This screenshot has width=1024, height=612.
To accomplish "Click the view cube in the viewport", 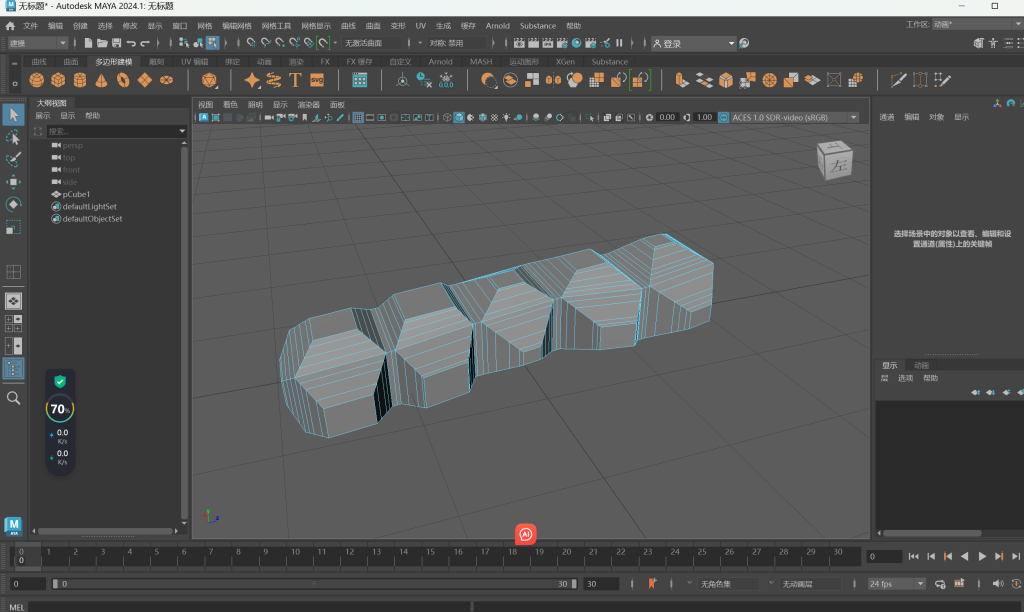I will [835, 160].
